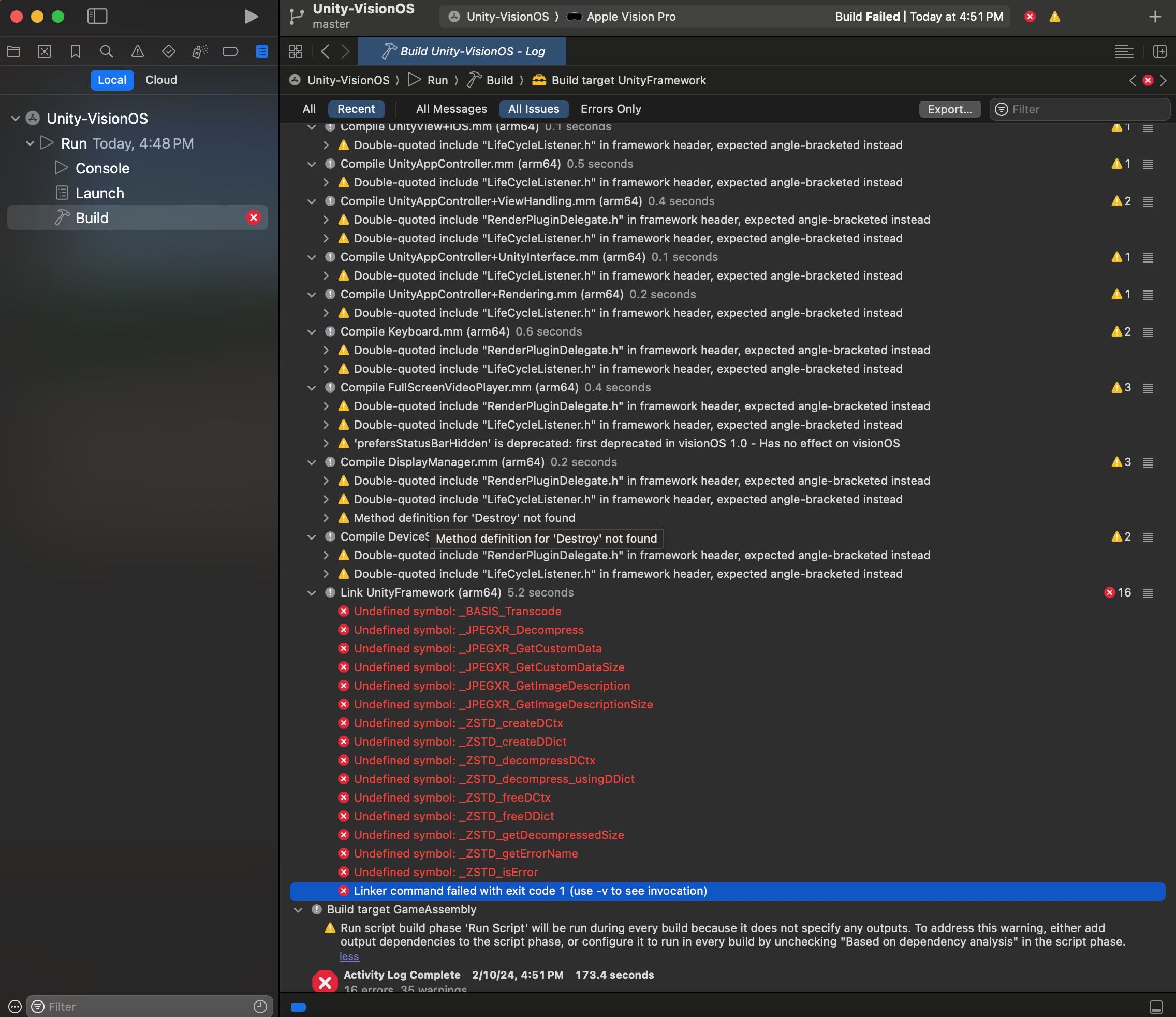Focus the build log Filter field
This screenshot has width=1176, height=1017.
(1084, 109)
